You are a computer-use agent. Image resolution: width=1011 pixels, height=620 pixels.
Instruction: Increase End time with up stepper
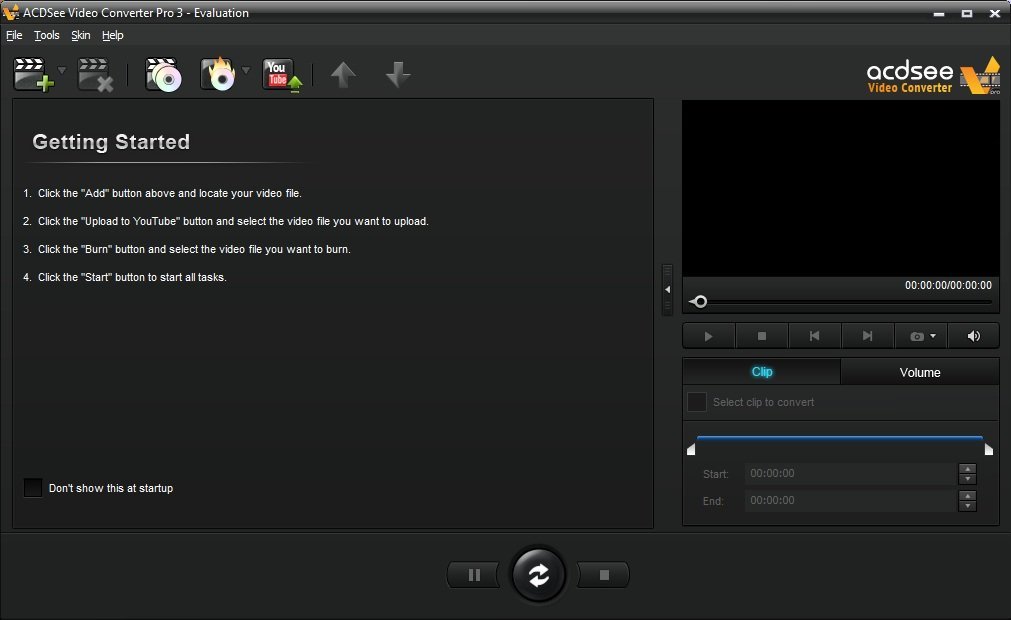click(967, 496)
